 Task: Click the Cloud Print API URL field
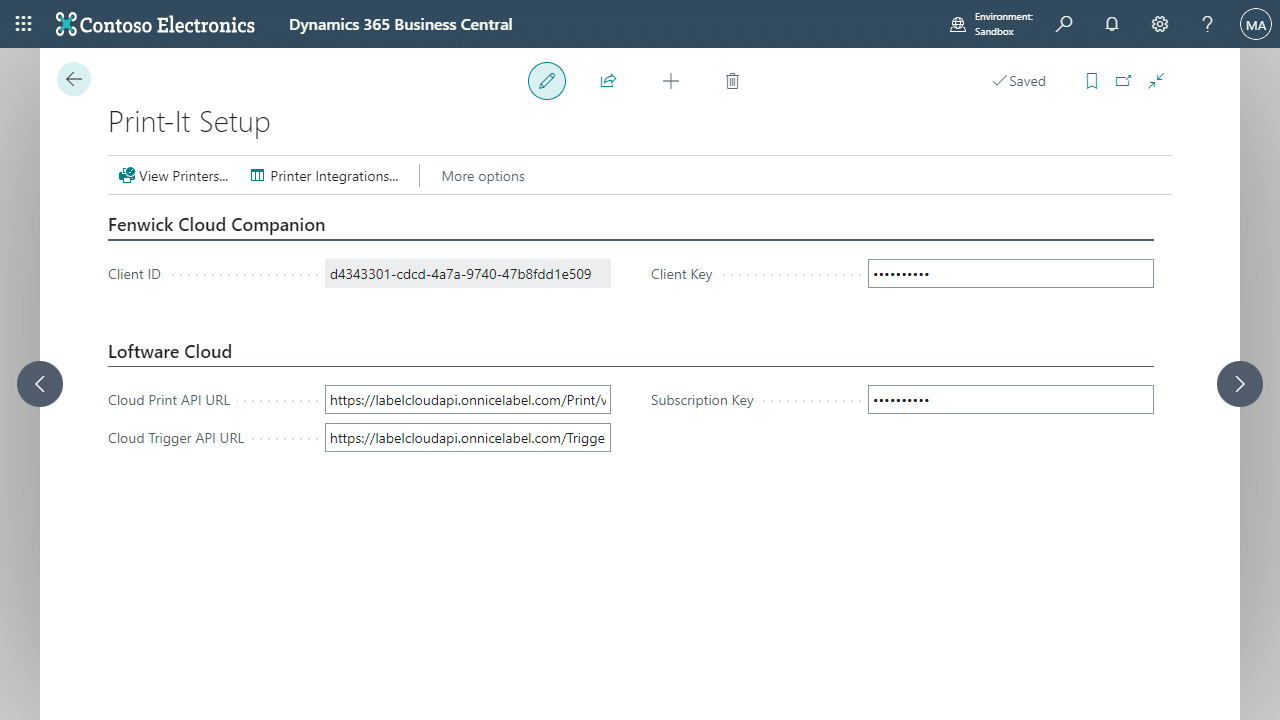pyautogui.click(x=467, y=400)
